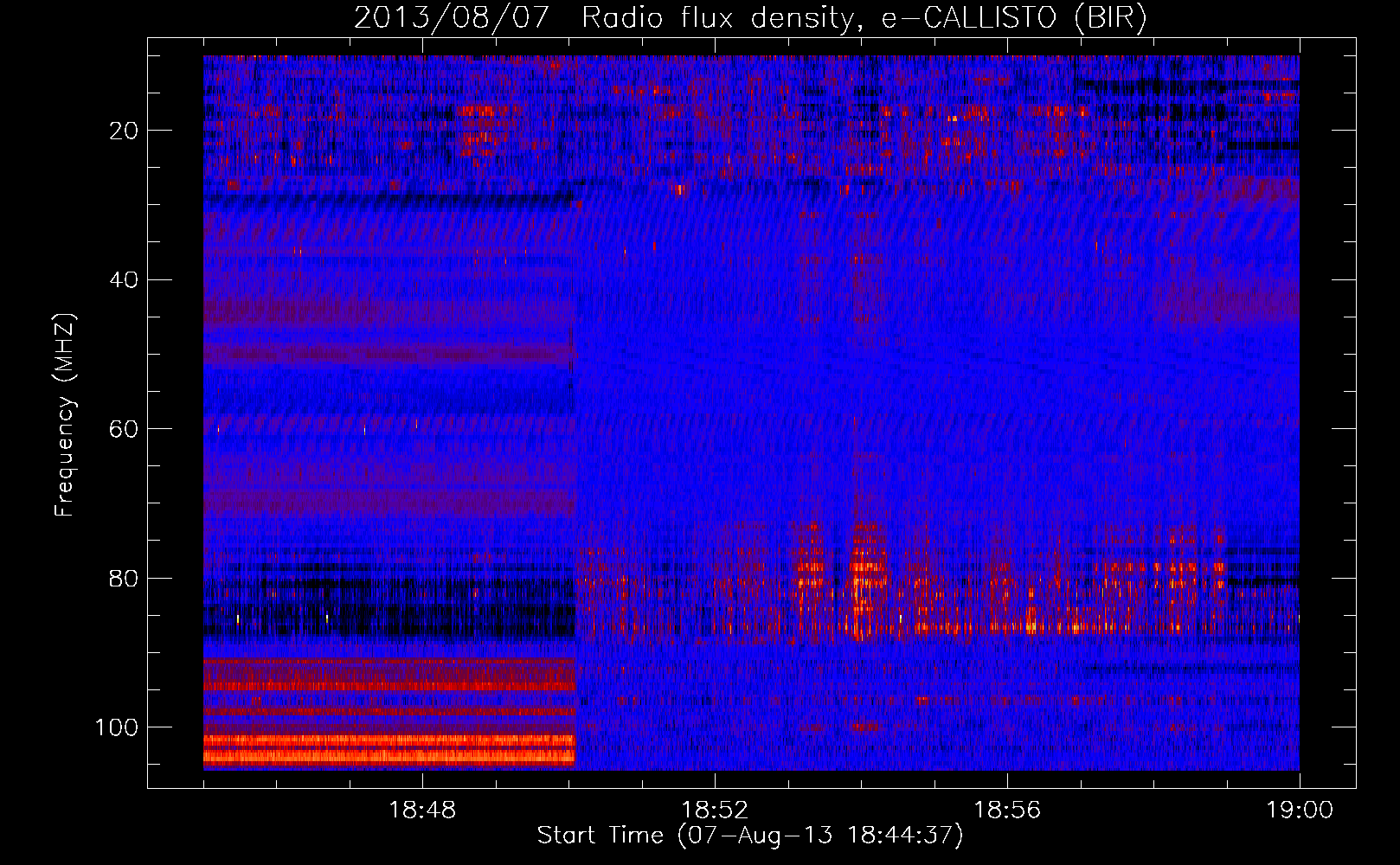Click the 20 MHz frequency tick label
This screenshot has height=865, width=1400.
pyautogui.click(x=125, y=131)
